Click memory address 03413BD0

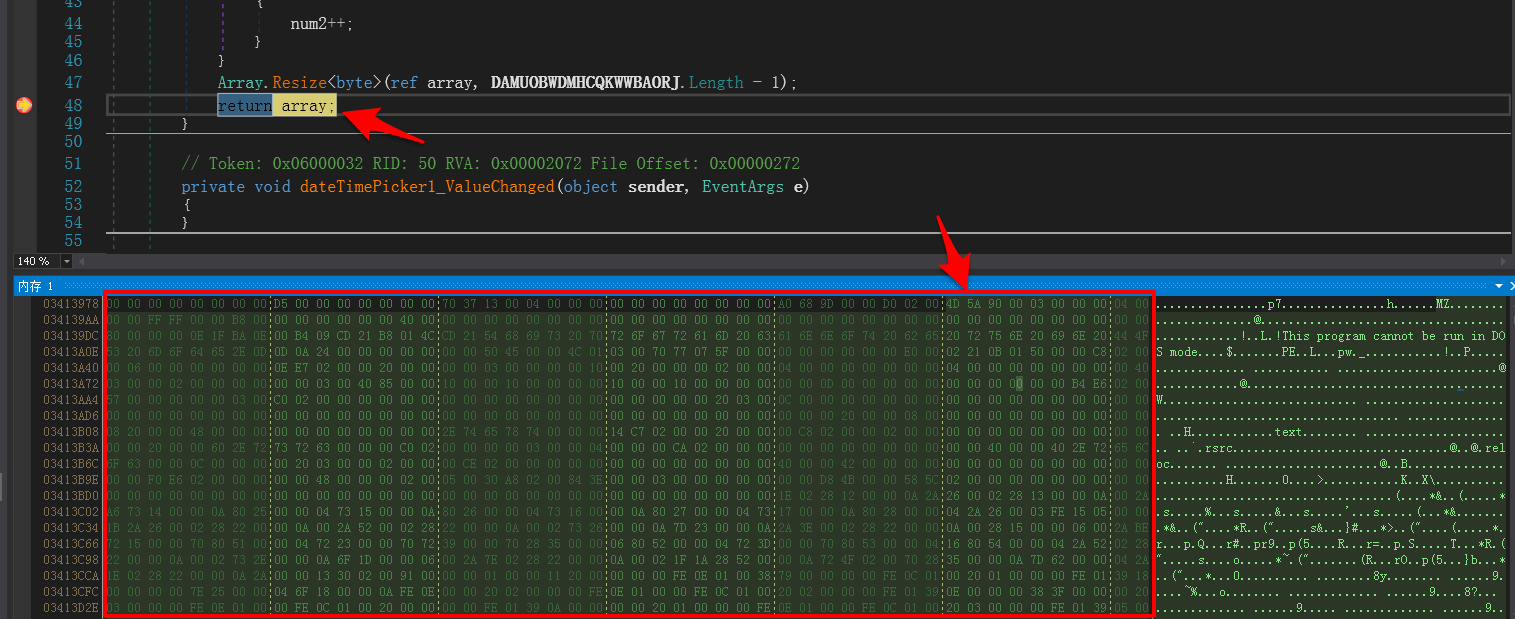click(x=71, y=496)
